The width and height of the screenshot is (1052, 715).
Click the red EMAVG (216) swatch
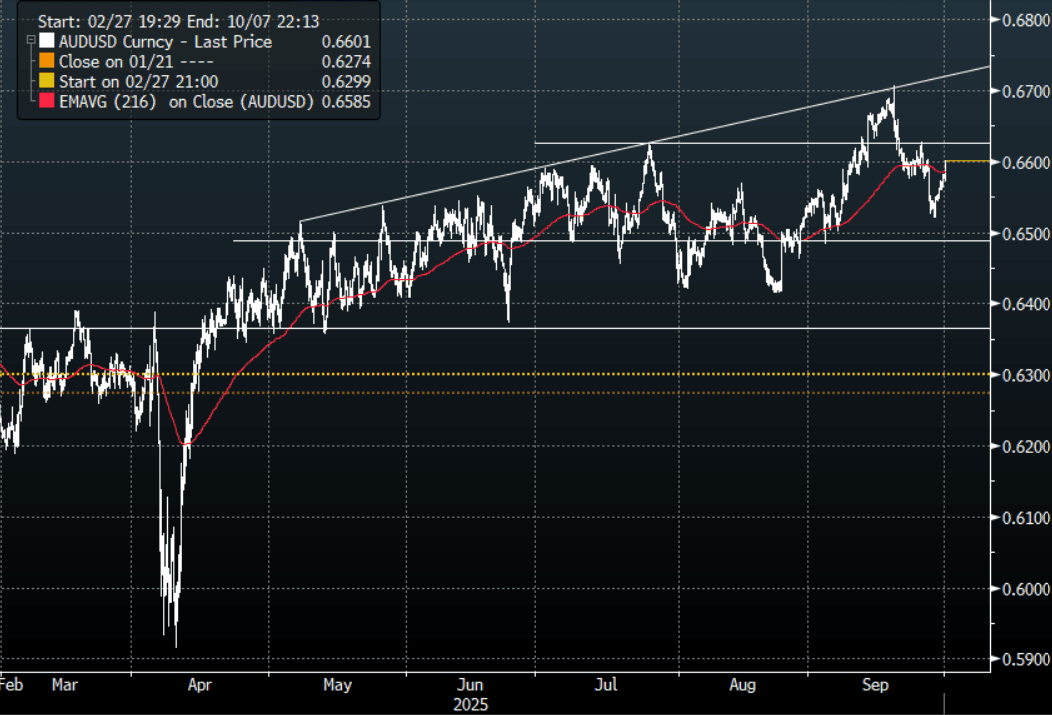tap(46, 101)
